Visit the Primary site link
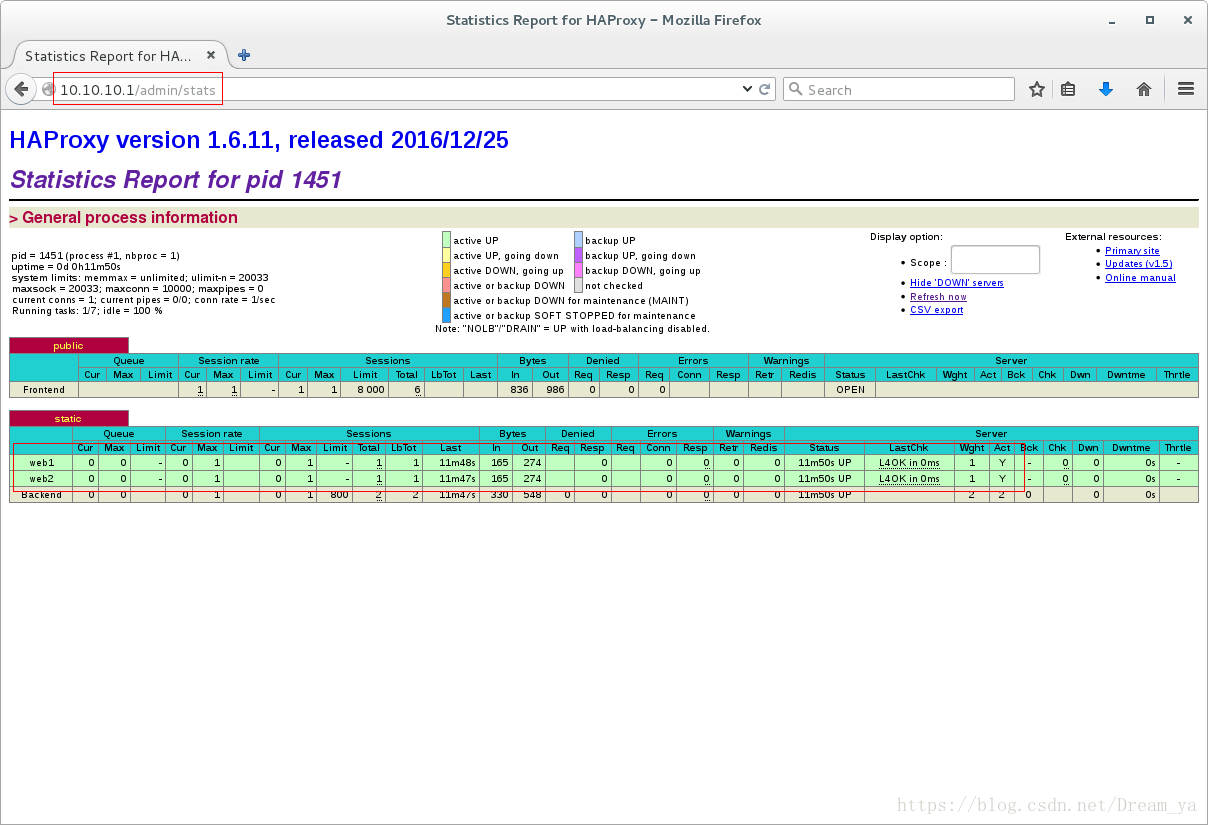 1132,250
